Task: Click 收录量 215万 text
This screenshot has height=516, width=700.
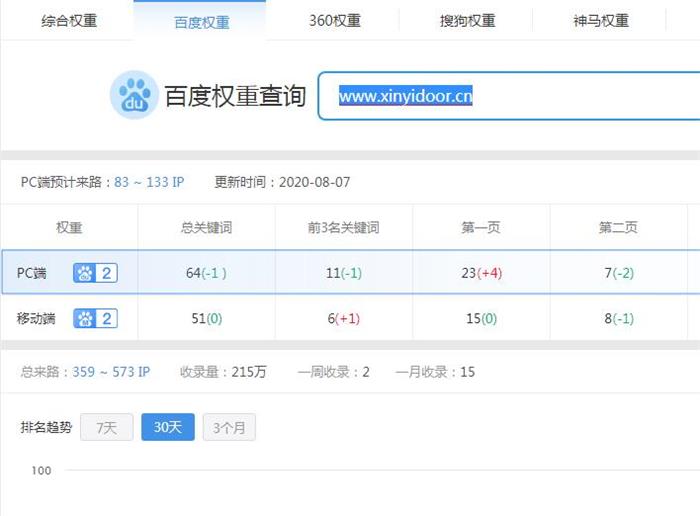Action: click(223, 372)
